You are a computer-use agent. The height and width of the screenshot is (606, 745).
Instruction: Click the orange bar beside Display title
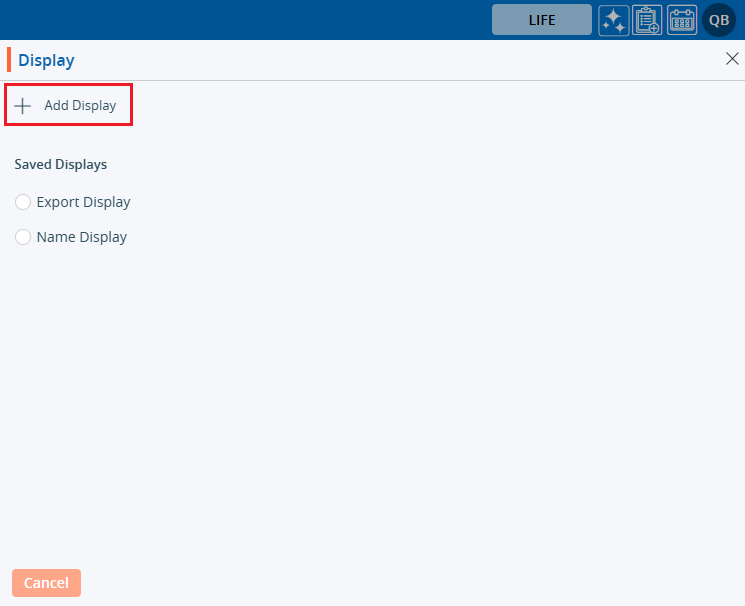pyautogui.click(x=9, y=60)
